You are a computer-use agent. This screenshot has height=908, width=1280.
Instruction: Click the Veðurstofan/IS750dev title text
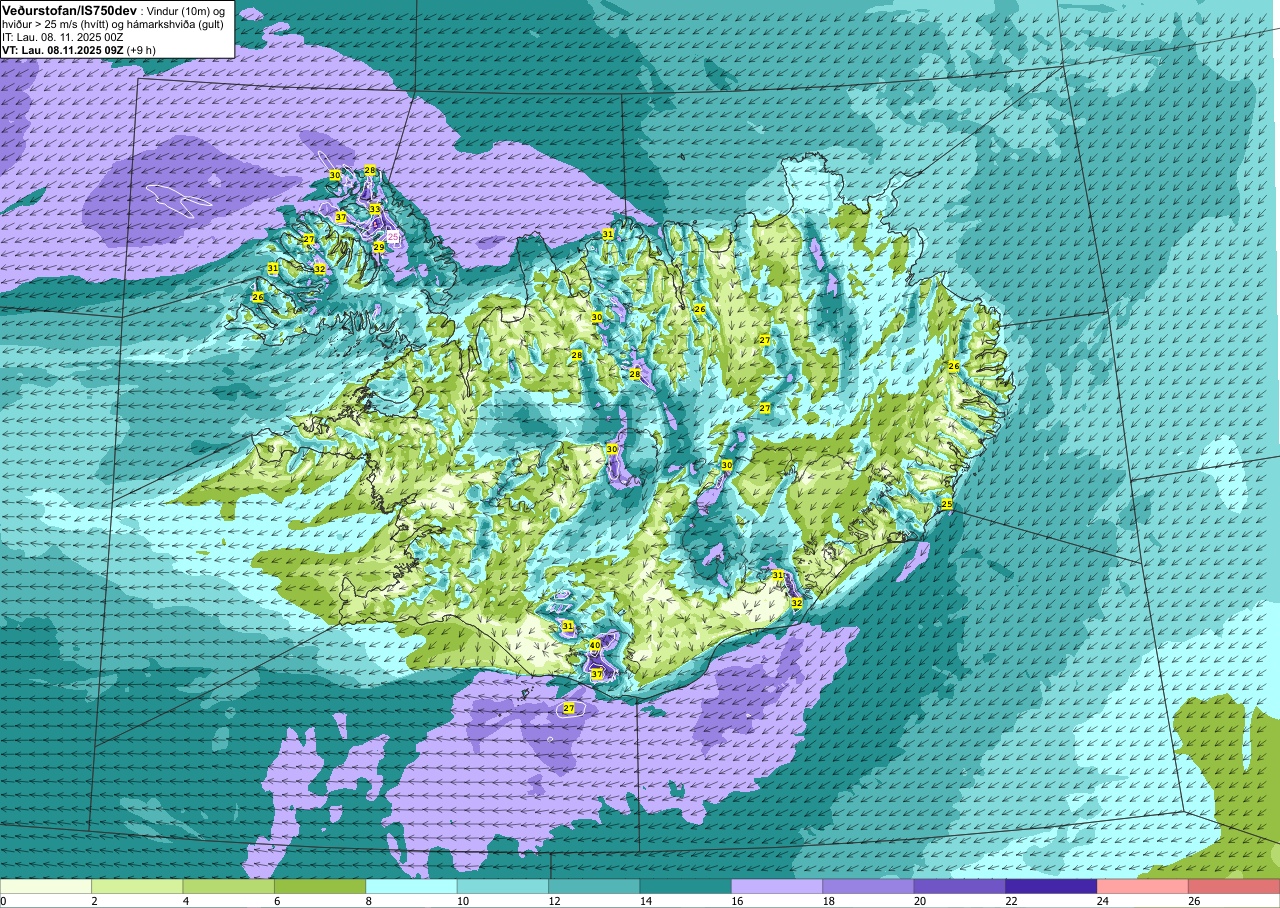pyautogui.click(x=70, y=9)
